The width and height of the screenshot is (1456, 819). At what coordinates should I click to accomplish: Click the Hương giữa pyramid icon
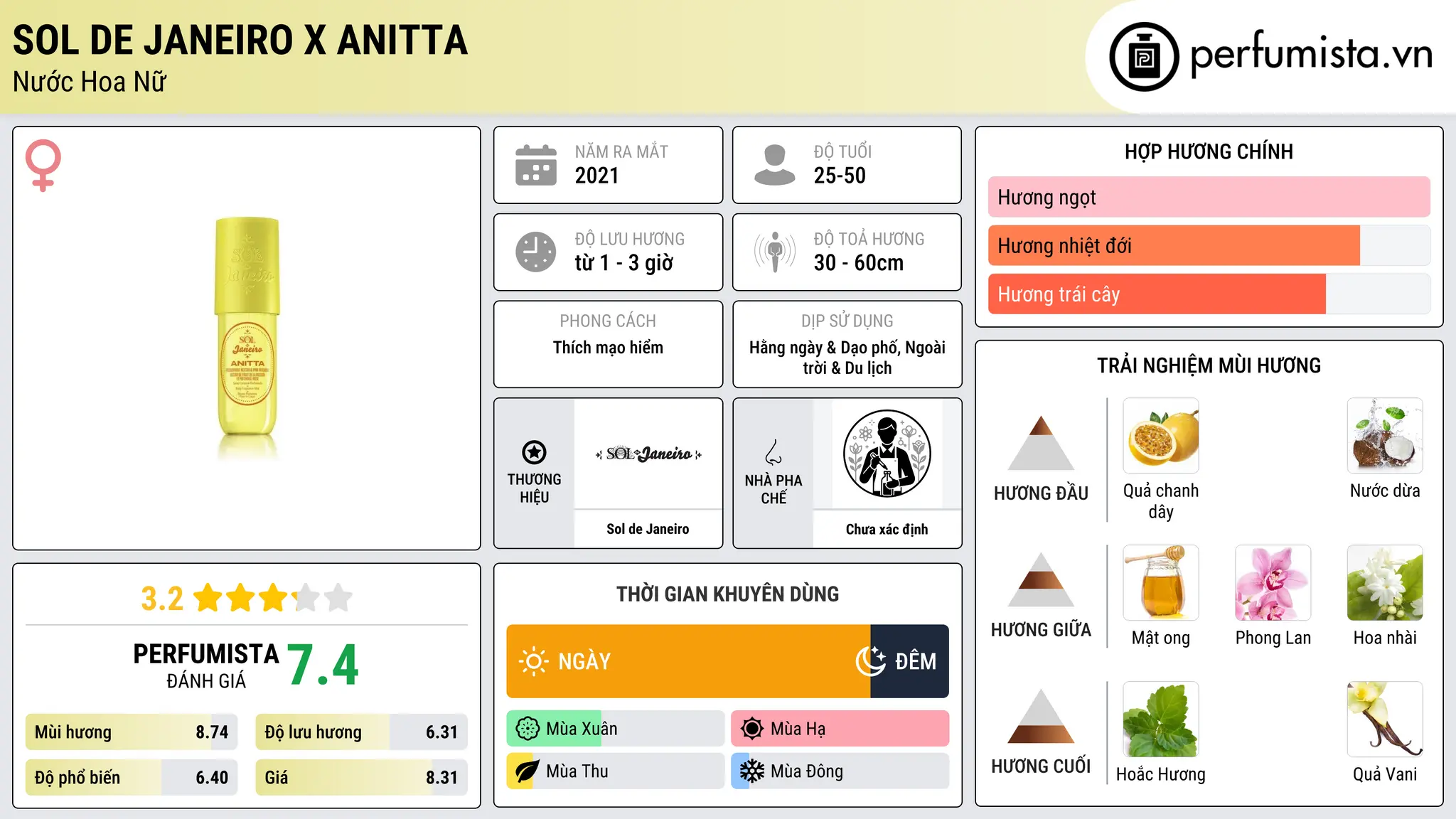[1041, 579]
